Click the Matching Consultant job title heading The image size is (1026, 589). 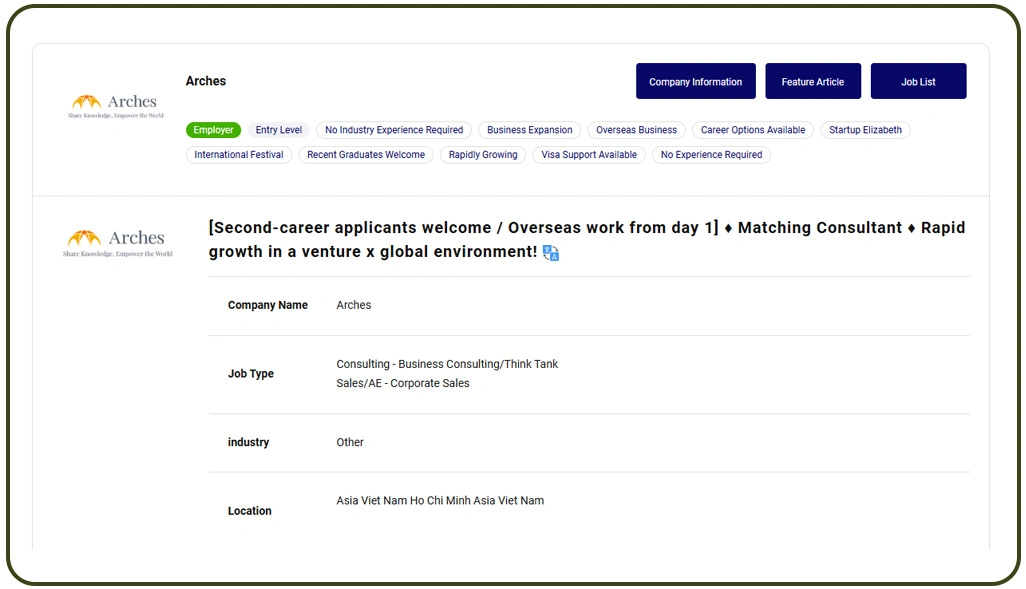[x=587, y=239]
